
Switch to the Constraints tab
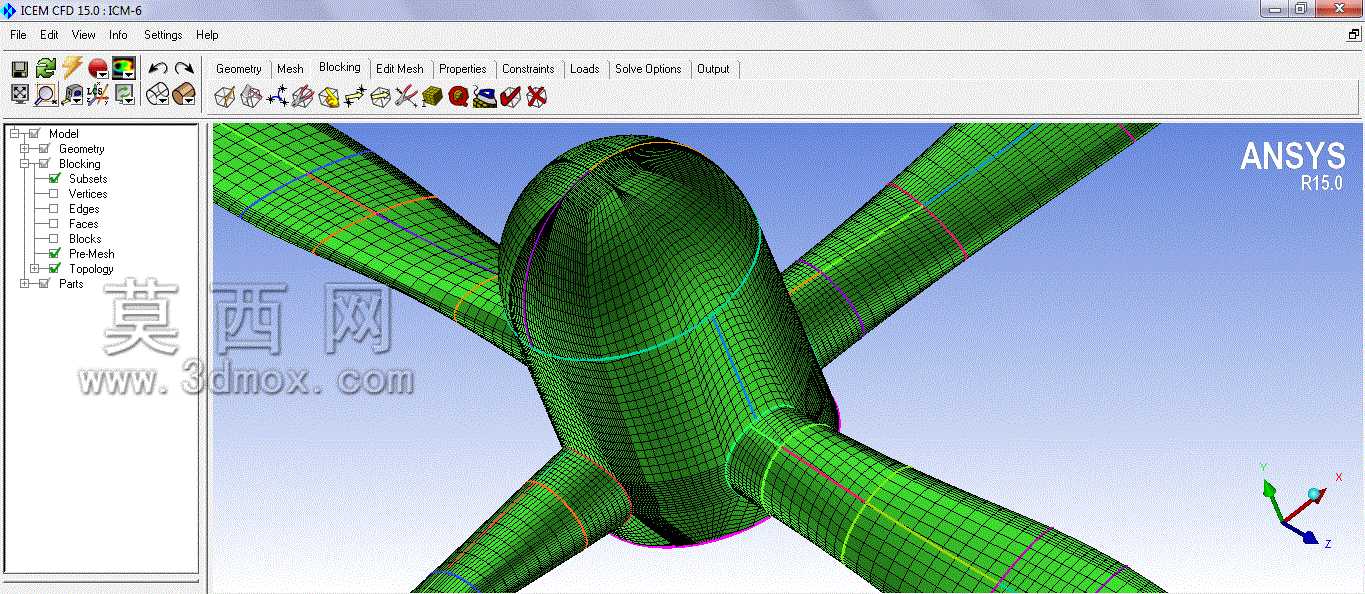[528, 69]
